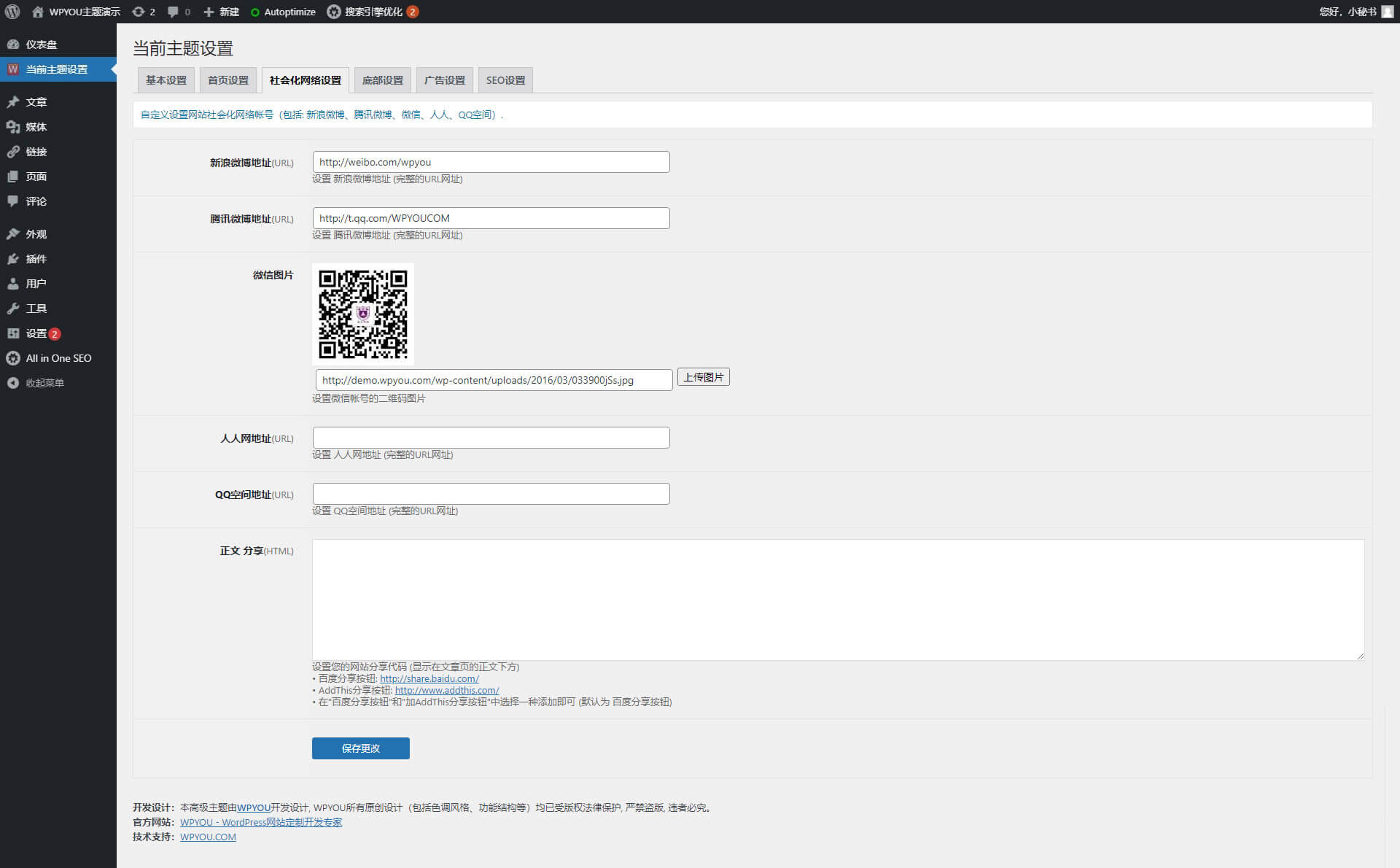The width and height of the screenshot is (1400, 868).
Task: Collapse the menu with 收起菜单 arrow icon
Action: [13, 383]
